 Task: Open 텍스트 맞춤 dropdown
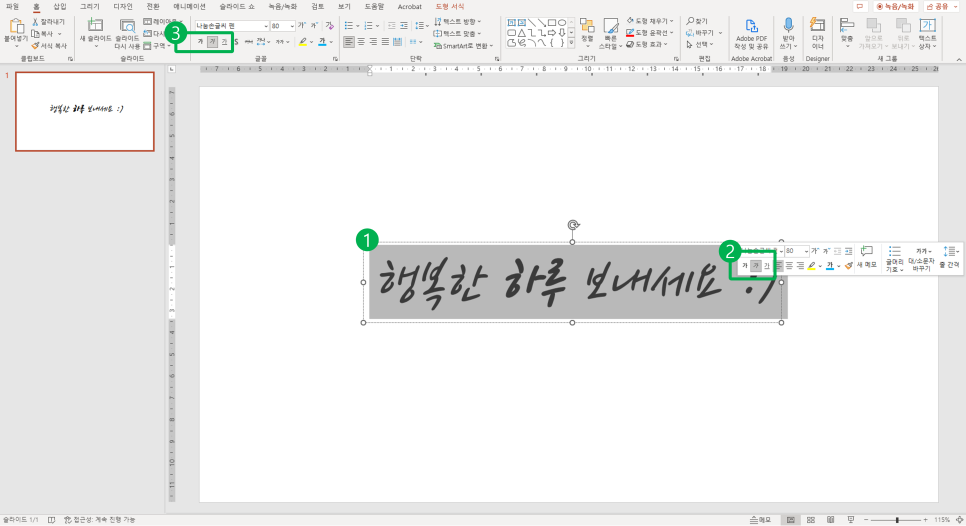coord(458,33)
